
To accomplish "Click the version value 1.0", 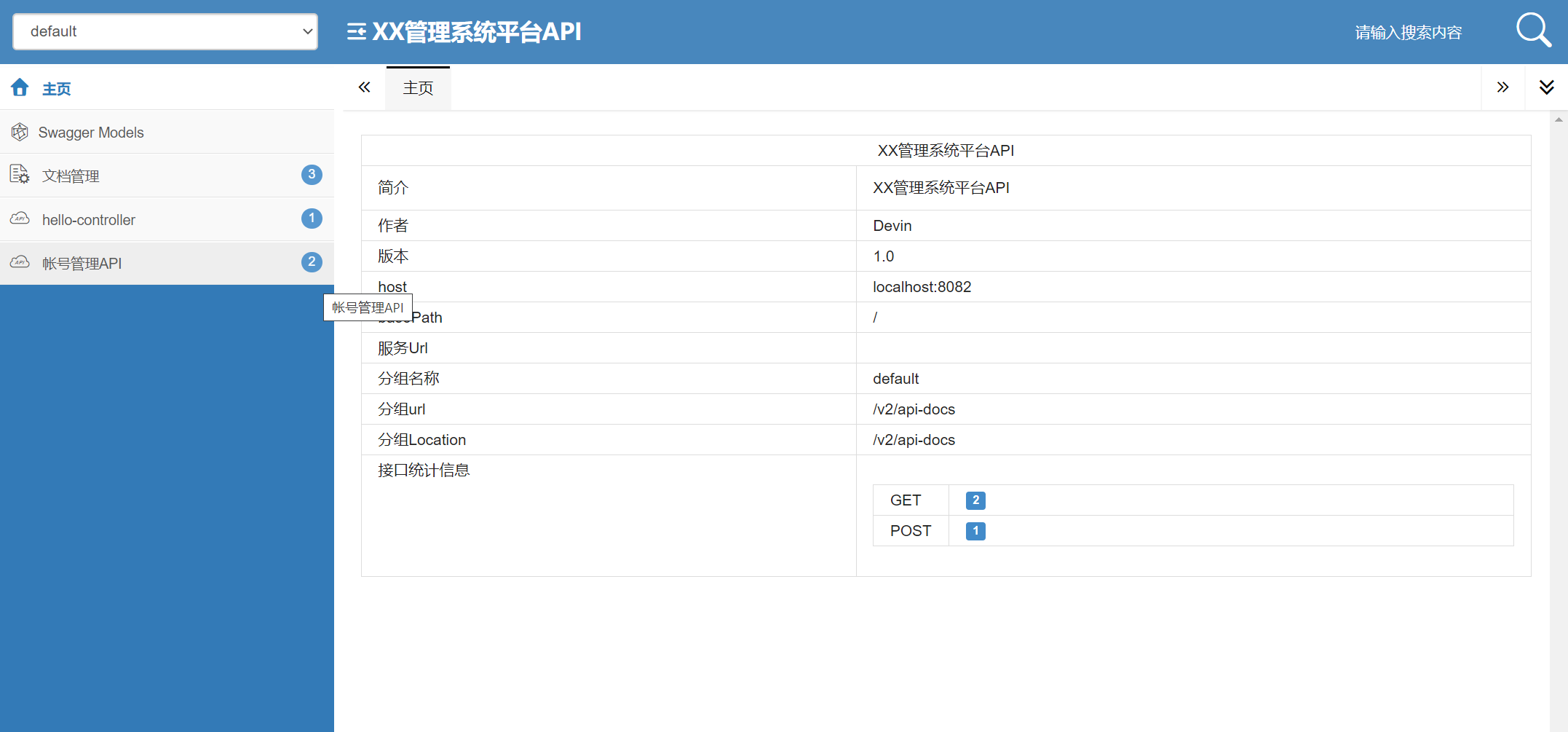I will click(884, 256).
